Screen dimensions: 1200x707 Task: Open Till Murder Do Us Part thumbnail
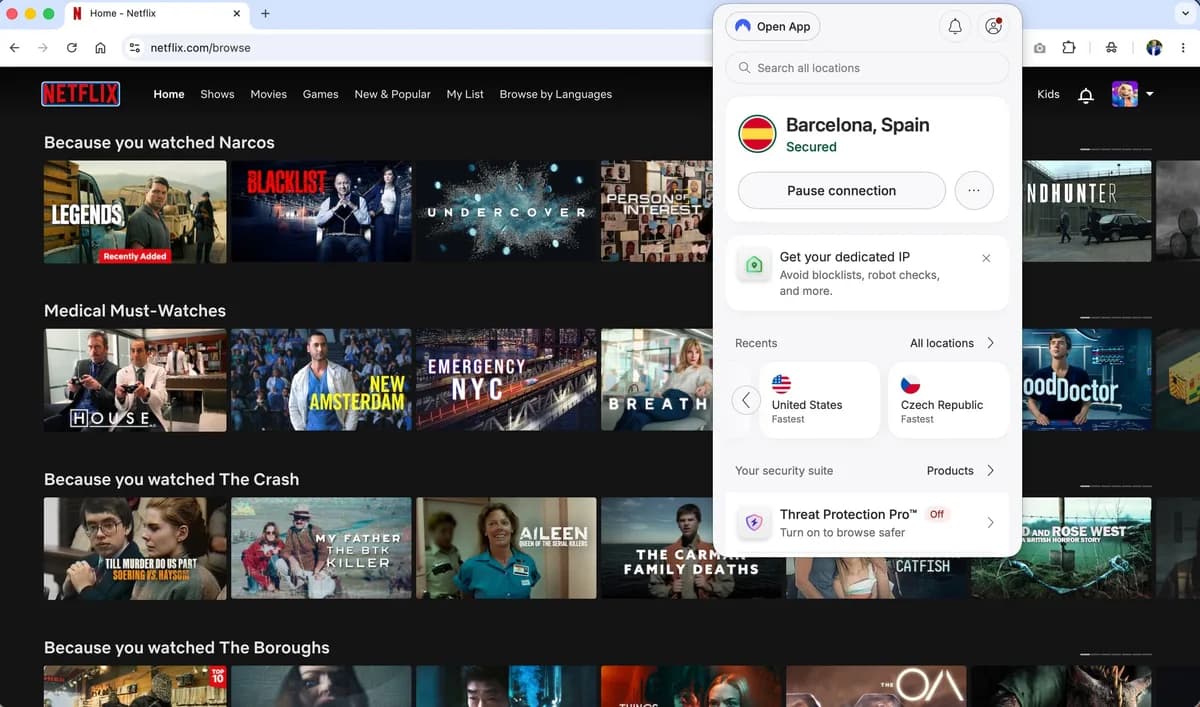pos(135,548)
